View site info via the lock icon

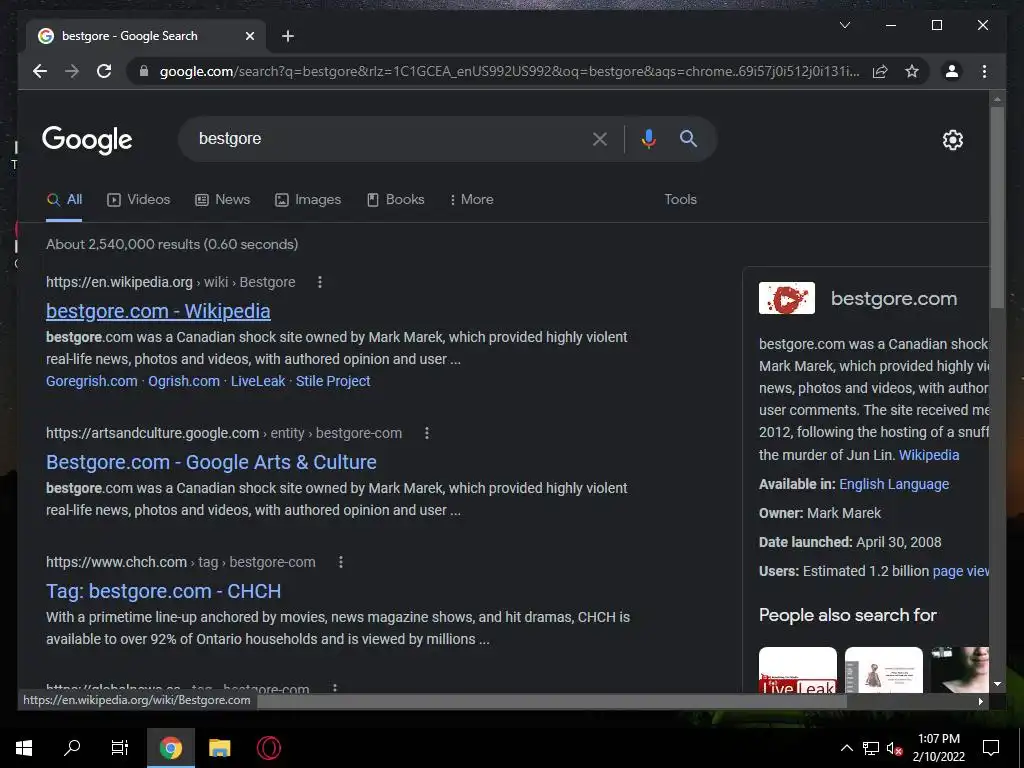(144, 71)
